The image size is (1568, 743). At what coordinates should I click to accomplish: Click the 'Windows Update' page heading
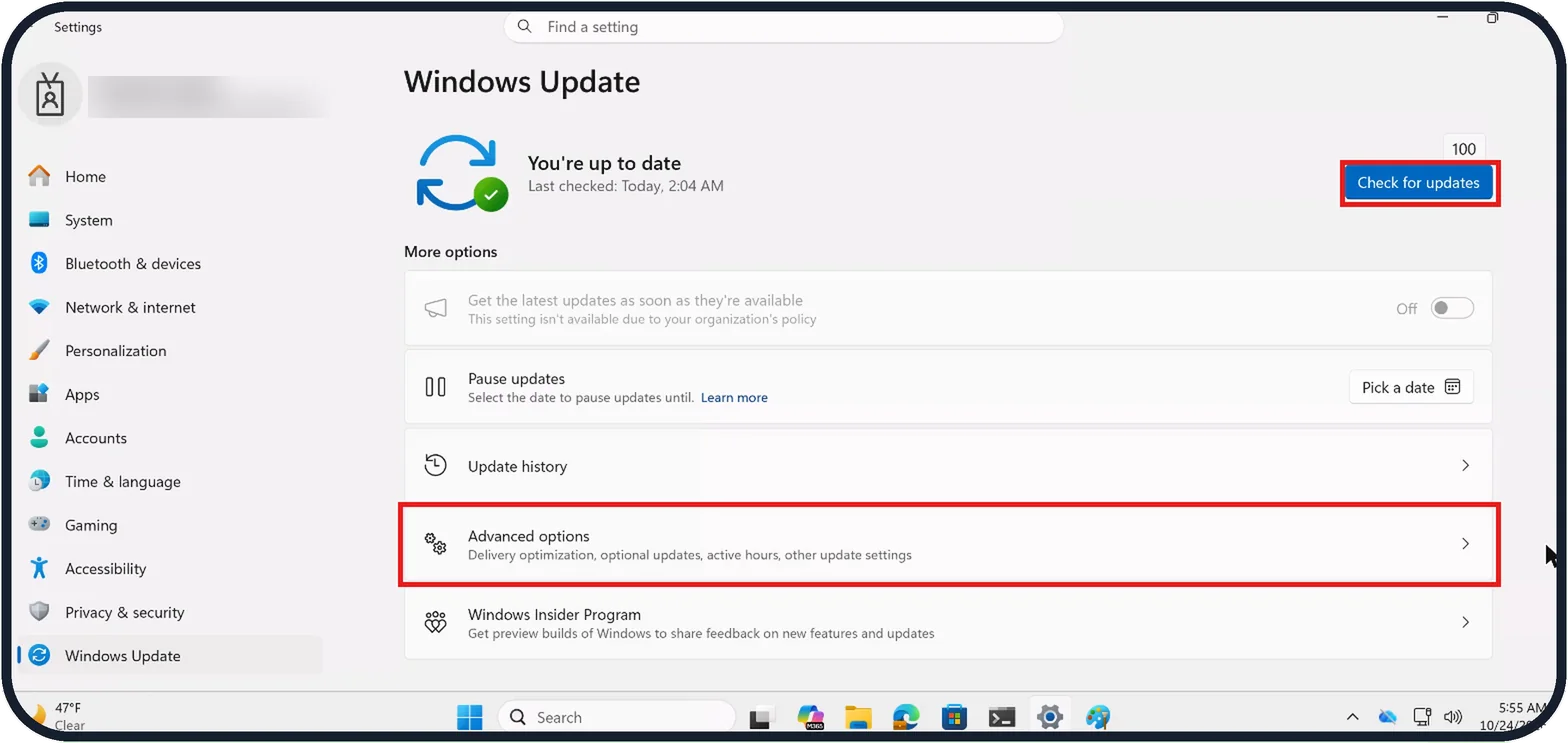[x=522, y=81]
